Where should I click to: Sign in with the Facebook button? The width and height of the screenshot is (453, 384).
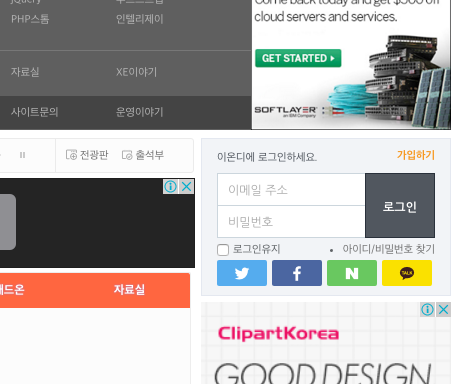pos(297,273)
